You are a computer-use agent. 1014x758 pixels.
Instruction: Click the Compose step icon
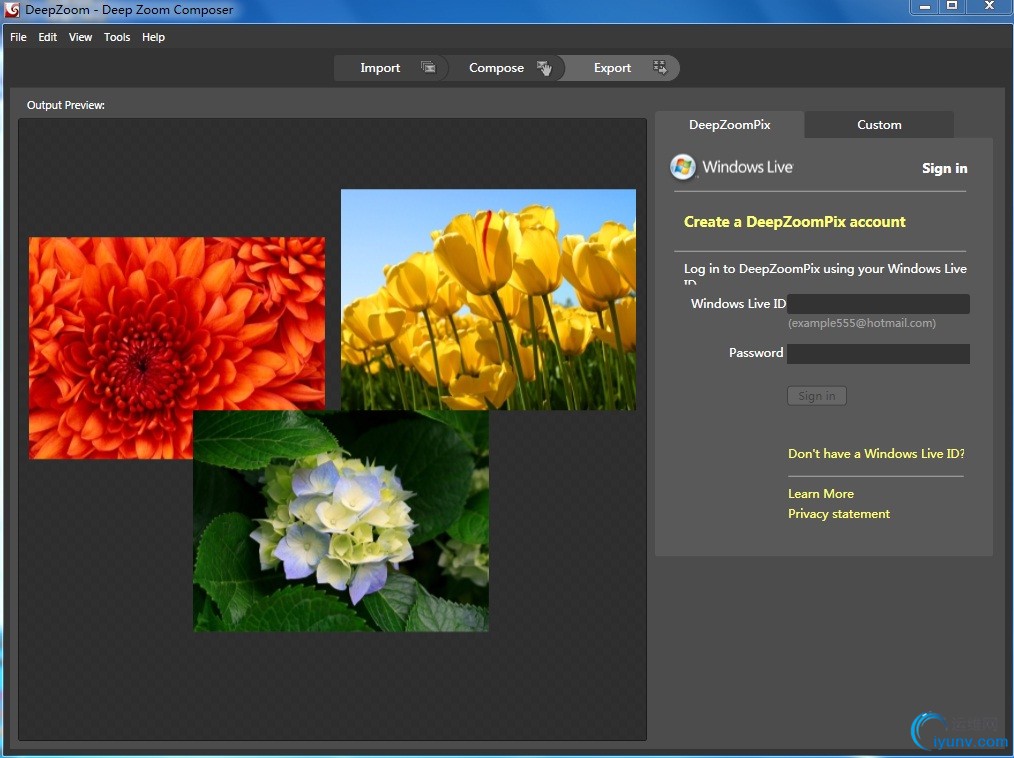click(543, 68)
